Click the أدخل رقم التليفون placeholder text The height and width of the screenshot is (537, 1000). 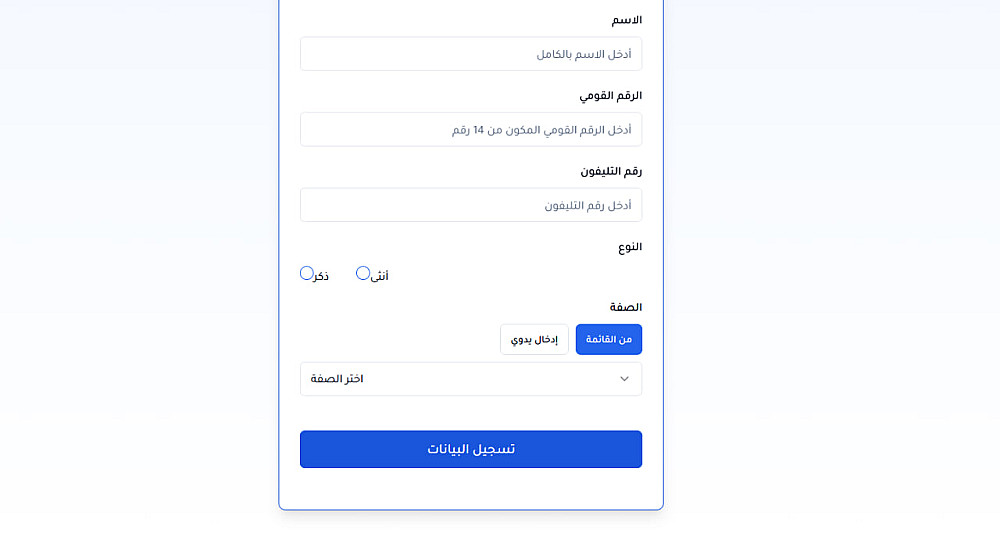[588, 205]
